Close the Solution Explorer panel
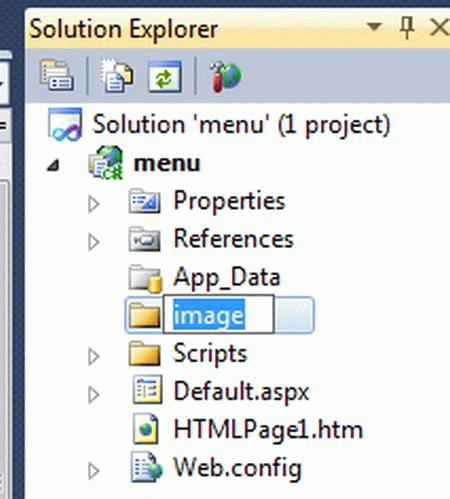Viewport: 450px width, 499px height. (x=440, y=27)
